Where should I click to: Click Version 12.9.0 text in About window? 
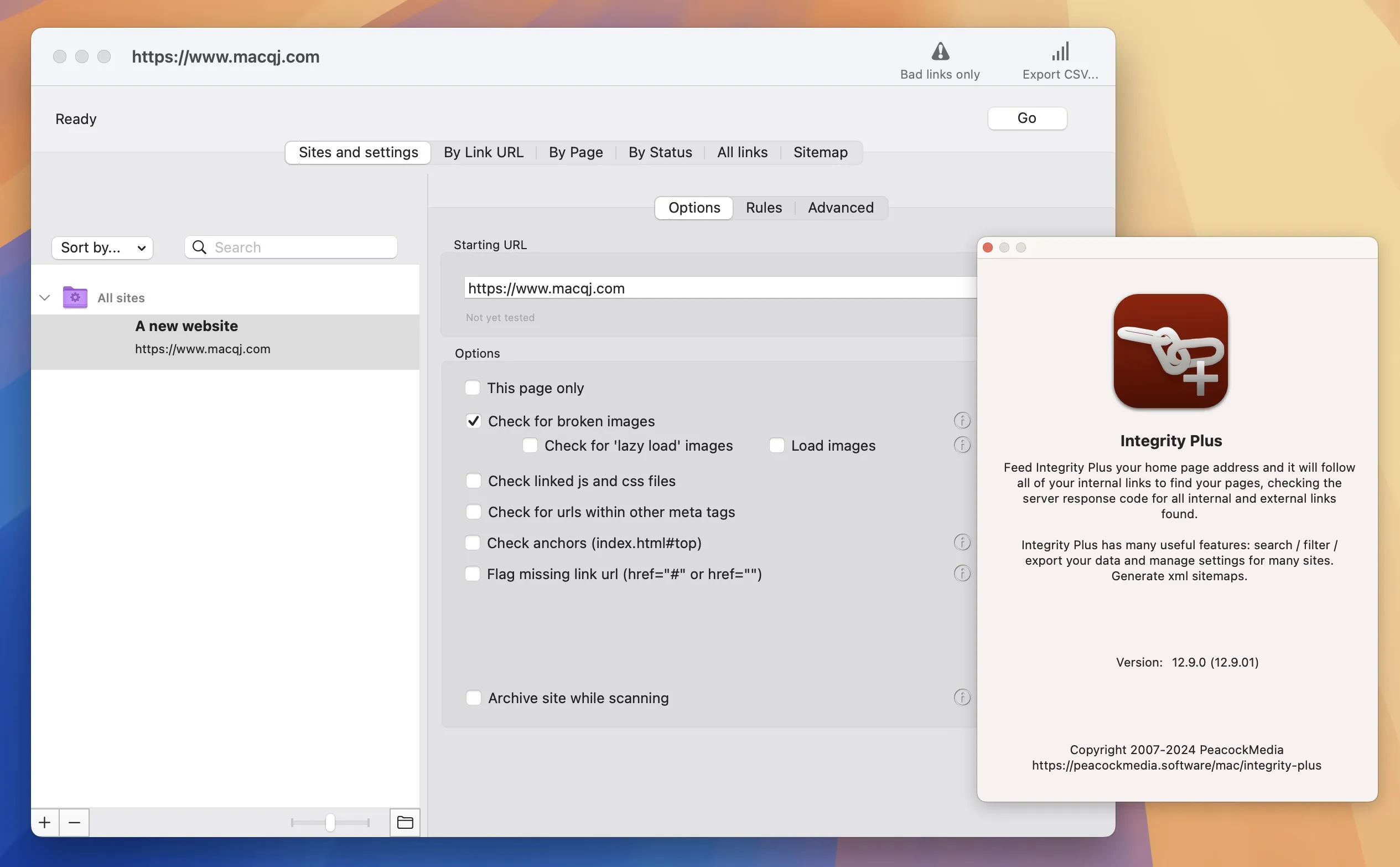coord(1188,662)
